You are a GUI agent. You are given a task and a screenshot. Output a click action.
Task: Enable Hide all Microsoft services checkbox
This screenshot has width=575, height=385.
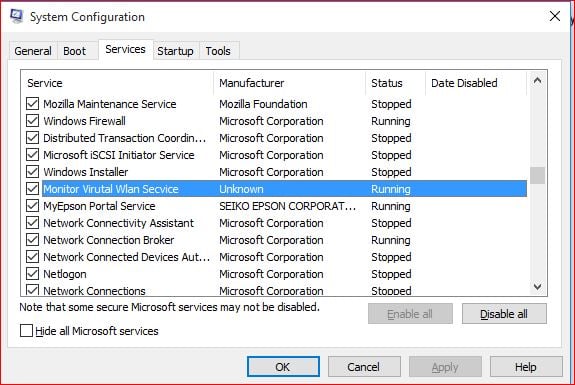(26, 331)
